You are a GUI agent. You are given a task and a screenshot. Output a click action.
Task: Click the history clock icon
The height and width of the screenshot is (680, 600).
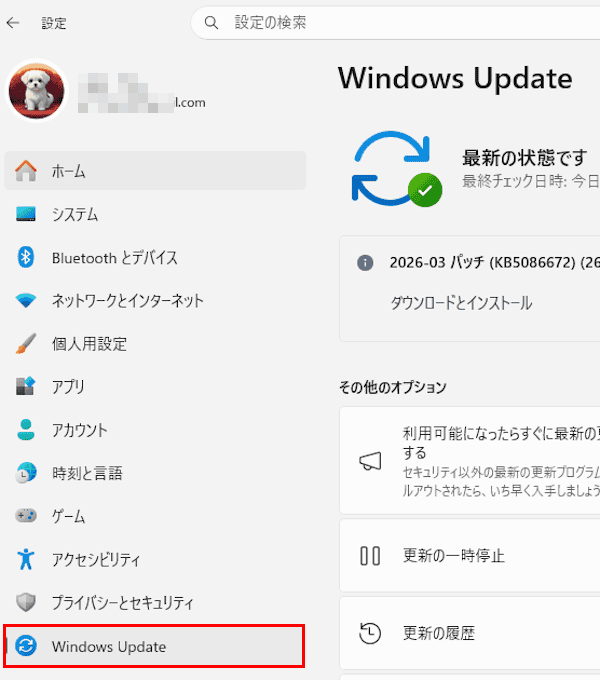(370, 633)
